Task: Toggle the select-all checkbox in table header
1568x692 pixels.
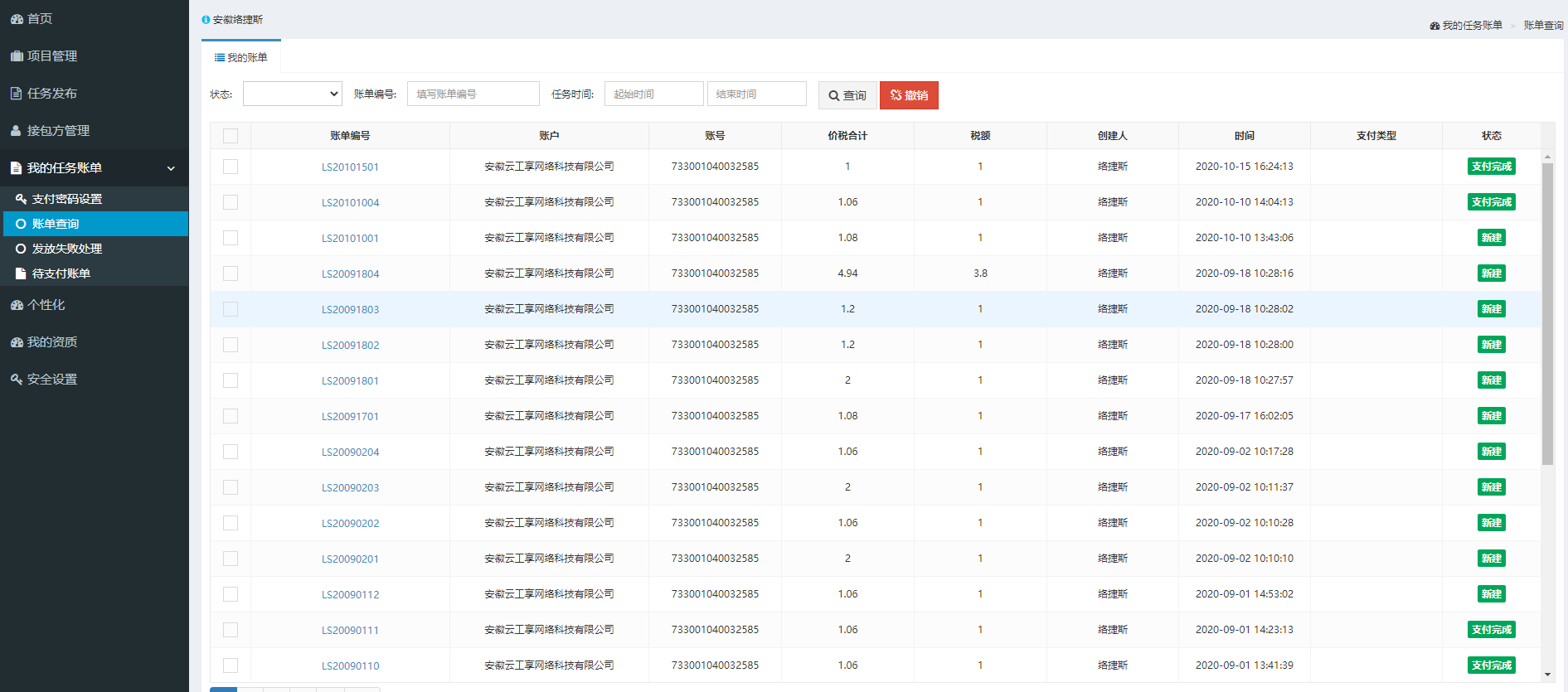Action: pos(231,136)
